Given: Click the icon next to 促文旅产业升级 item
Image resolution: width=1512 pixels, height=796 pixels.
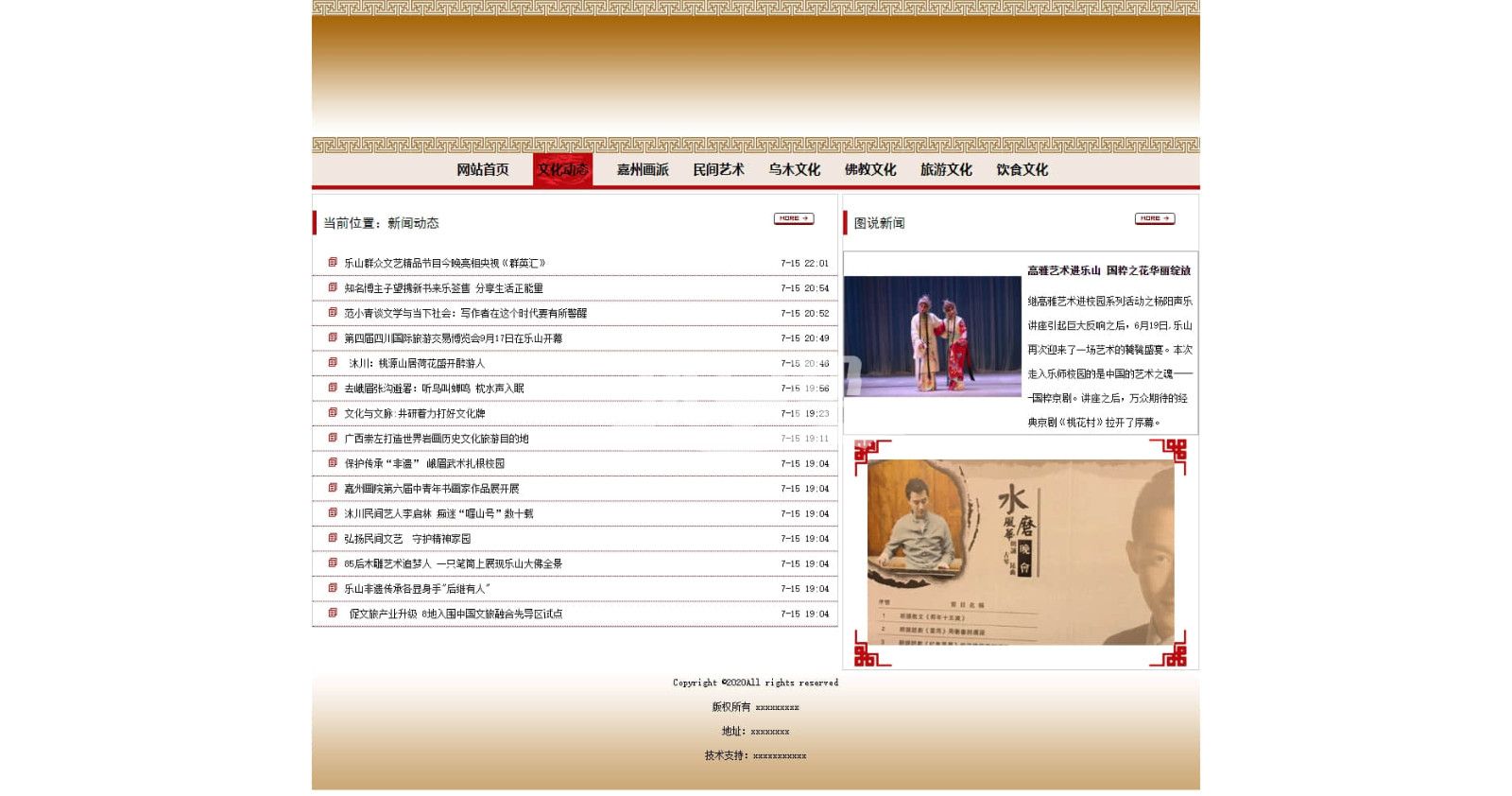Looking at the screenshot, I should (x=333, y=613).
